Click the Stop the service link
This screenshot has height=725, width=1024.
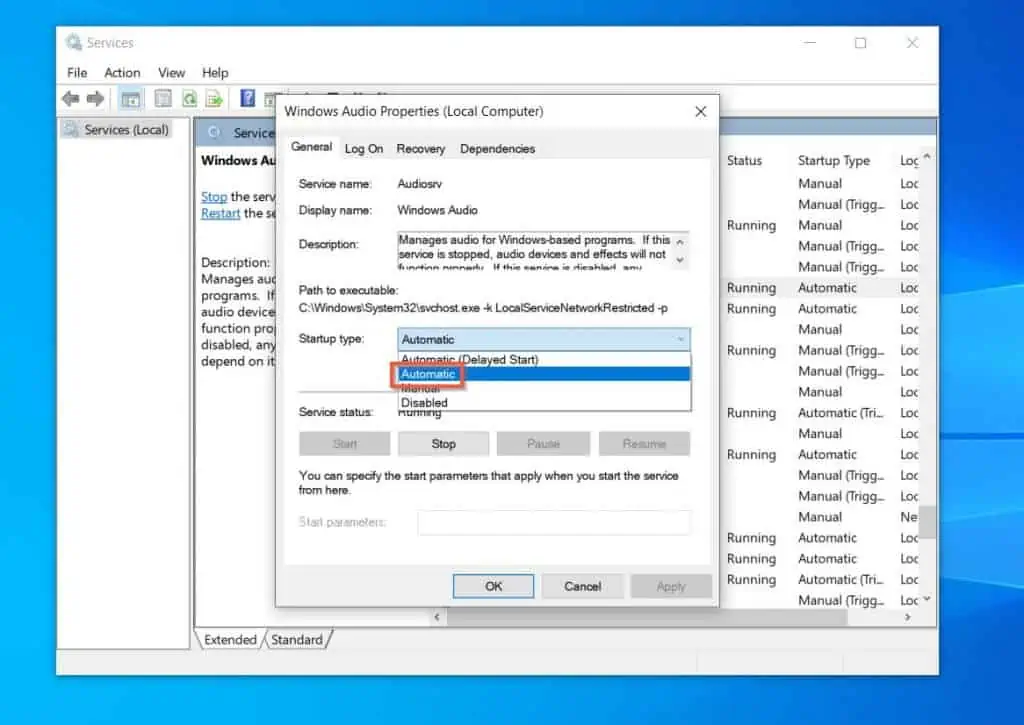(x=214, y=197)
